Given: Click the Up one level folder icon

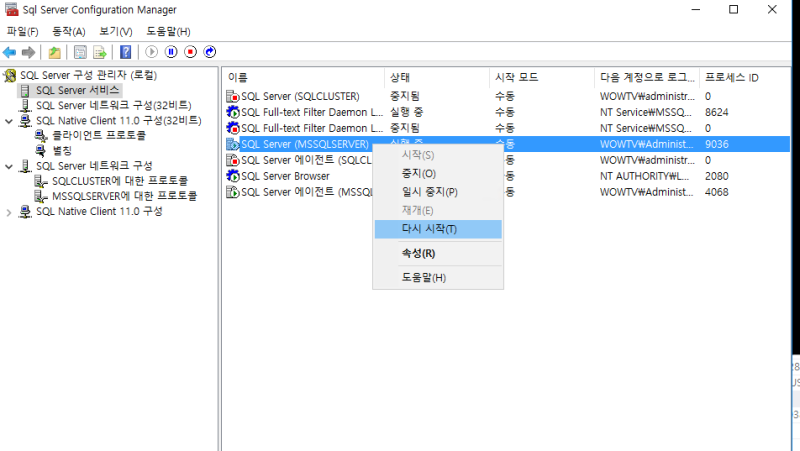Looking at the screenshot, I should click(55, 52).
